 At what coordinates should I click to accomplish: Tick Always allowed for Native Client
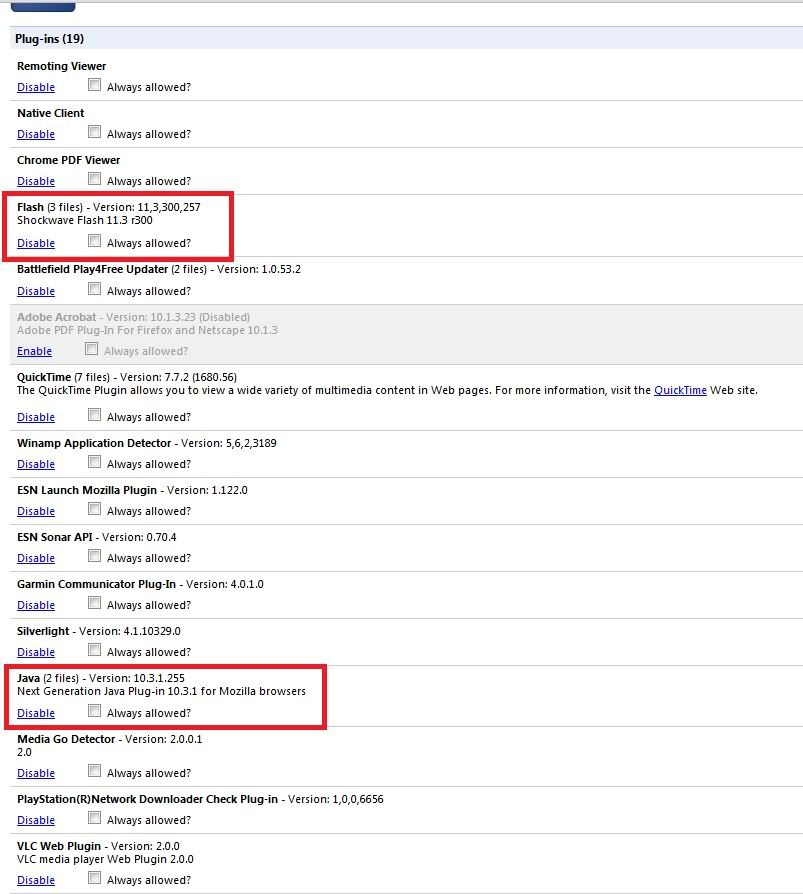95,132
